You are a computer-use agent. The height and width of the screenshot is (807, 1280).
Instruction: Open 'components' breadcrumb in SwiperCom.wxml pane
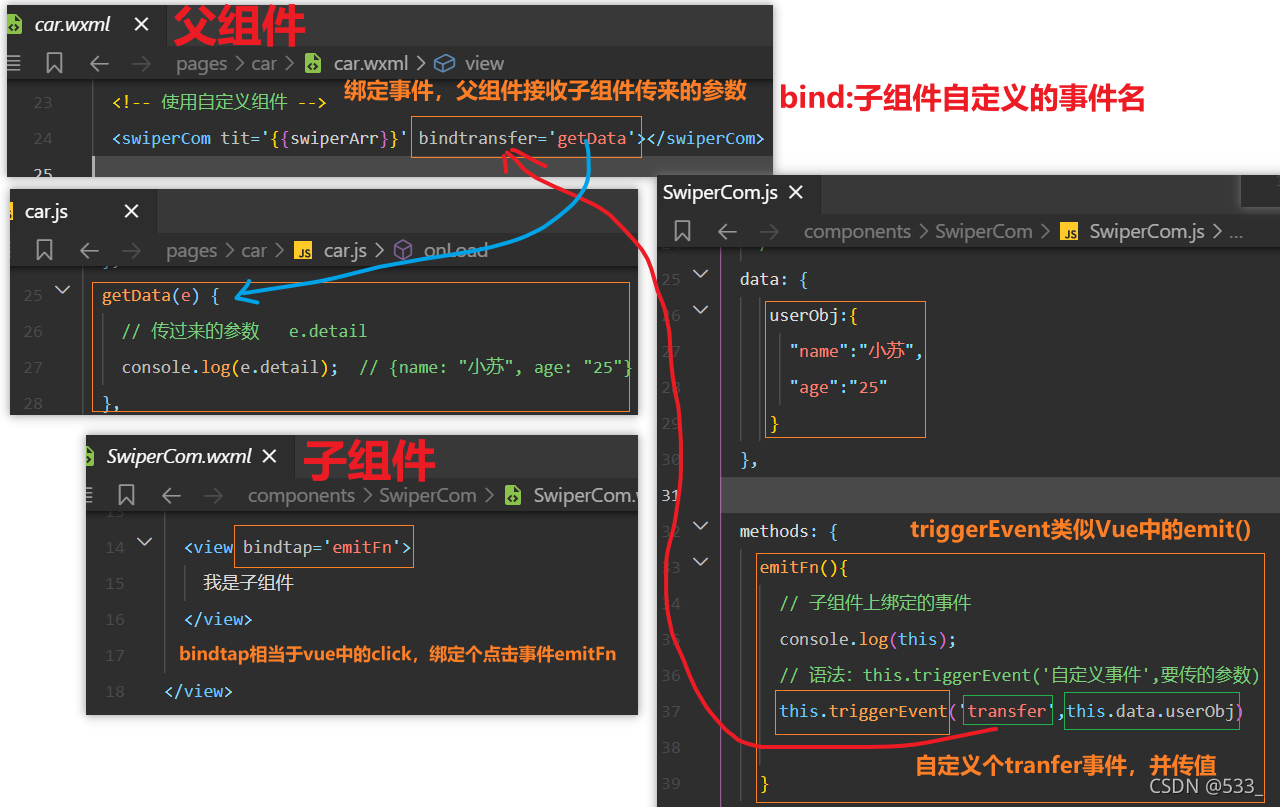301,495
